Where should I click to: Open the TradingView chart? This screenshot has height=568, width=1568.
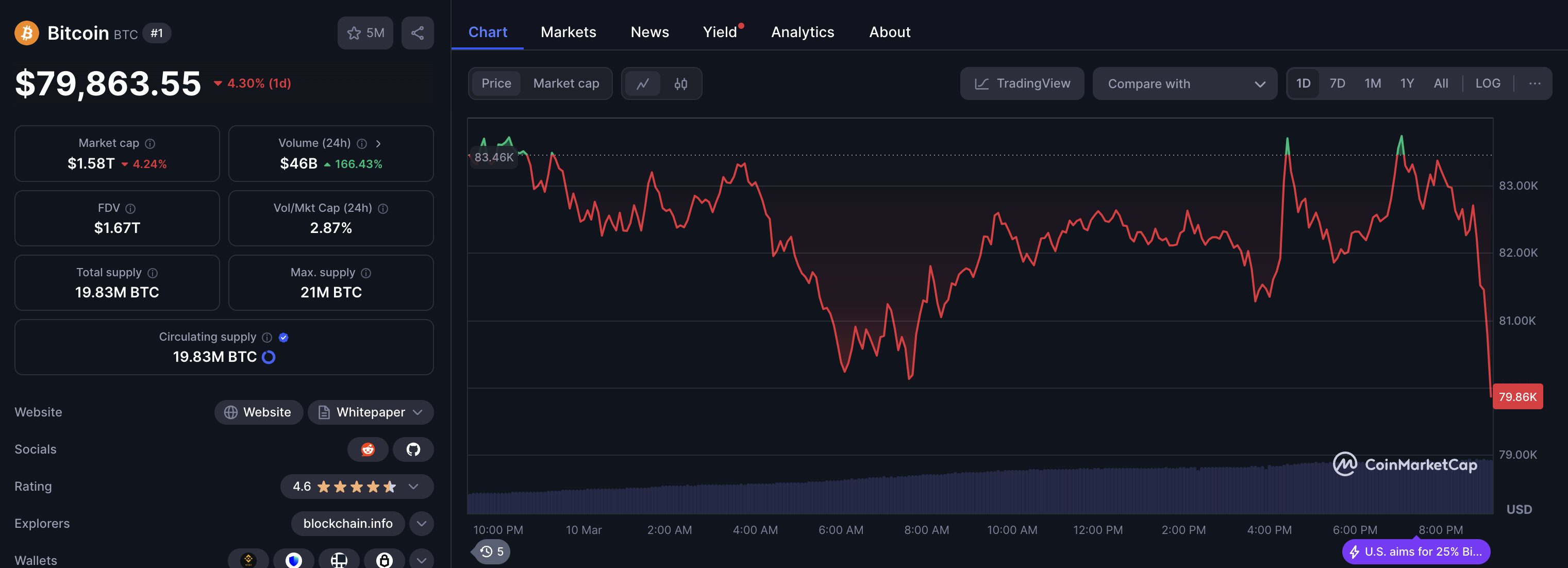pos(1022,83)
